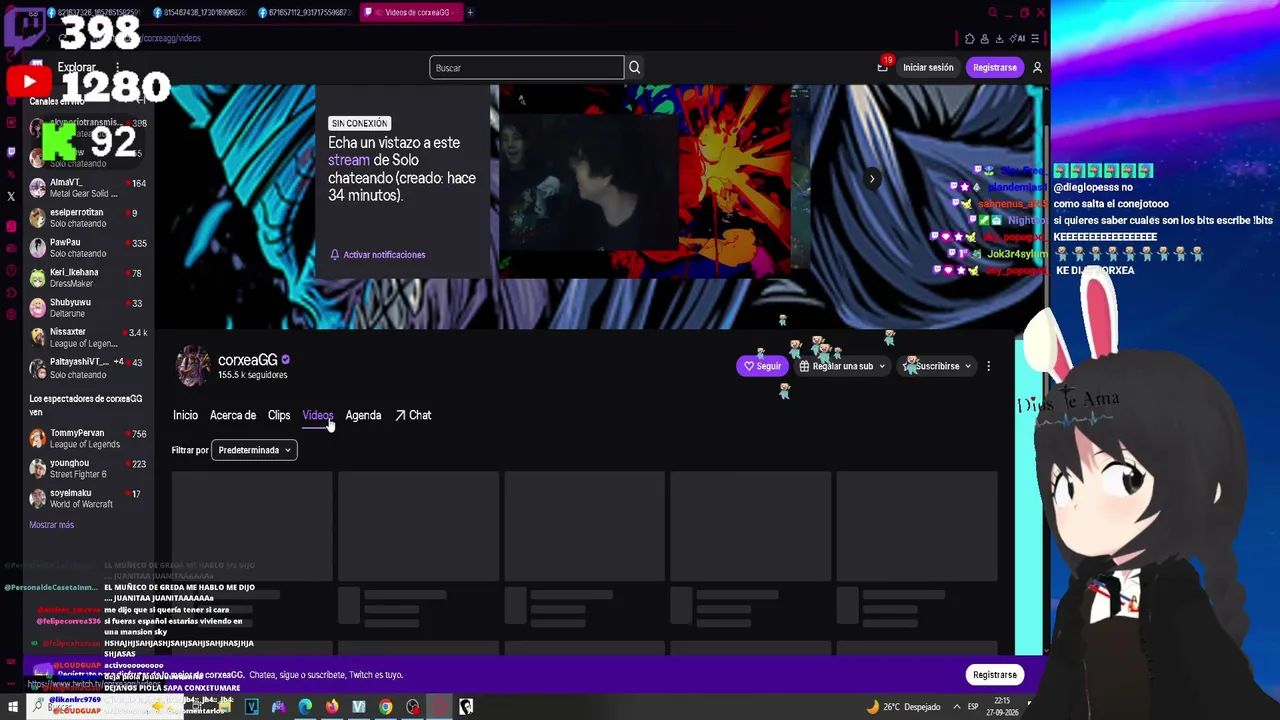Click the corxeaGG channel avatar

[x=193, y=366]
